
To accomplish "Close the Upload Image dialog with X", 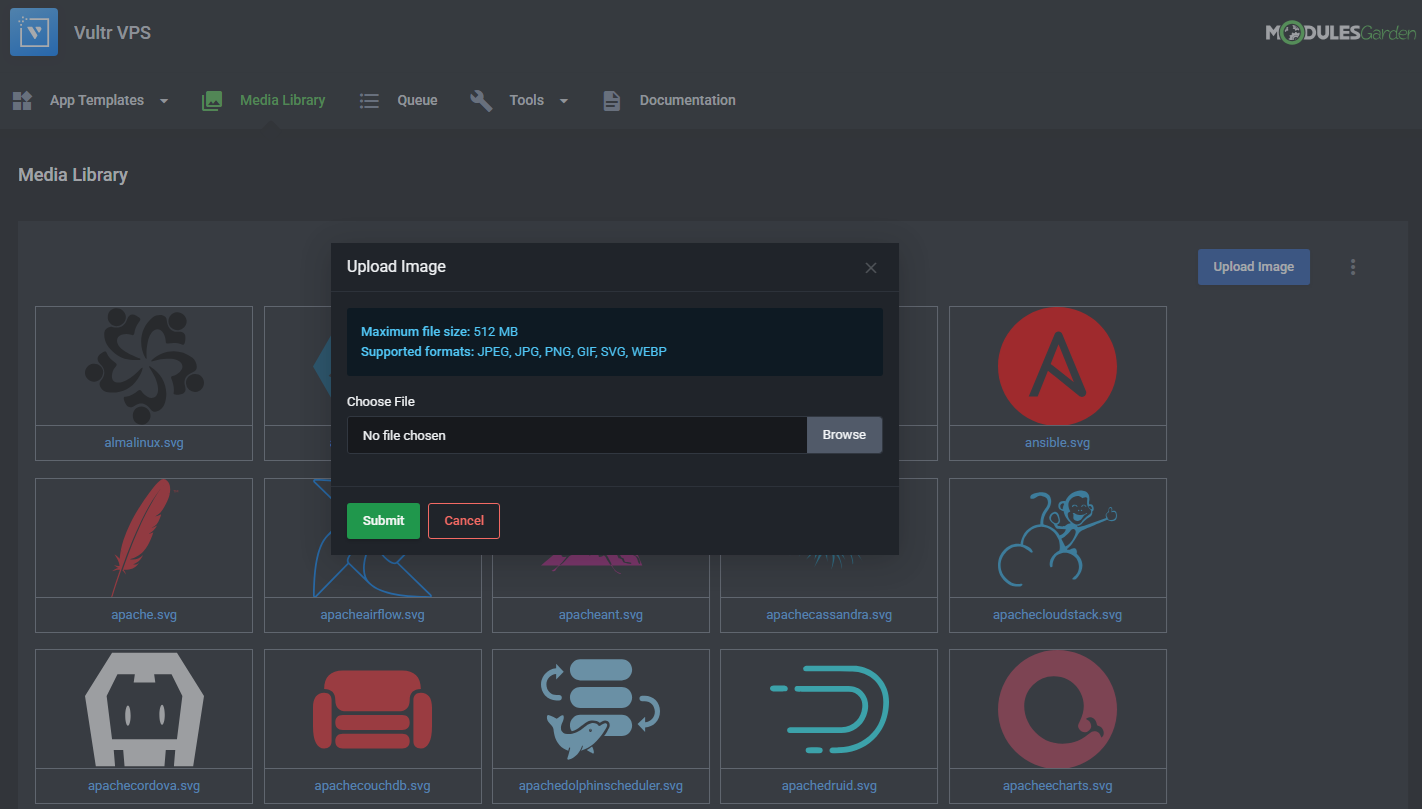I will click(871, 268).
